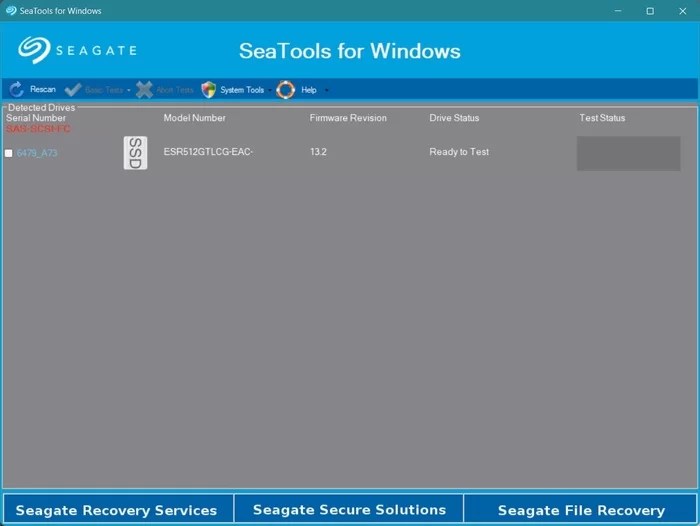Click the Seagate logo in the banner
Screen dimensions: 700x526
click(x=77, y=50)
